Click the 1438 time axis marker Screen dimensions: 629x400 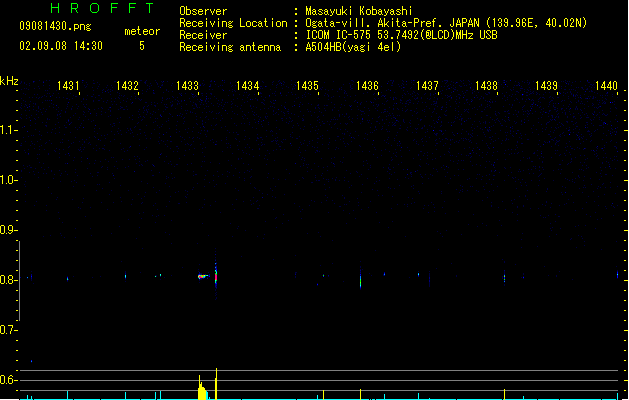(486, 85)
